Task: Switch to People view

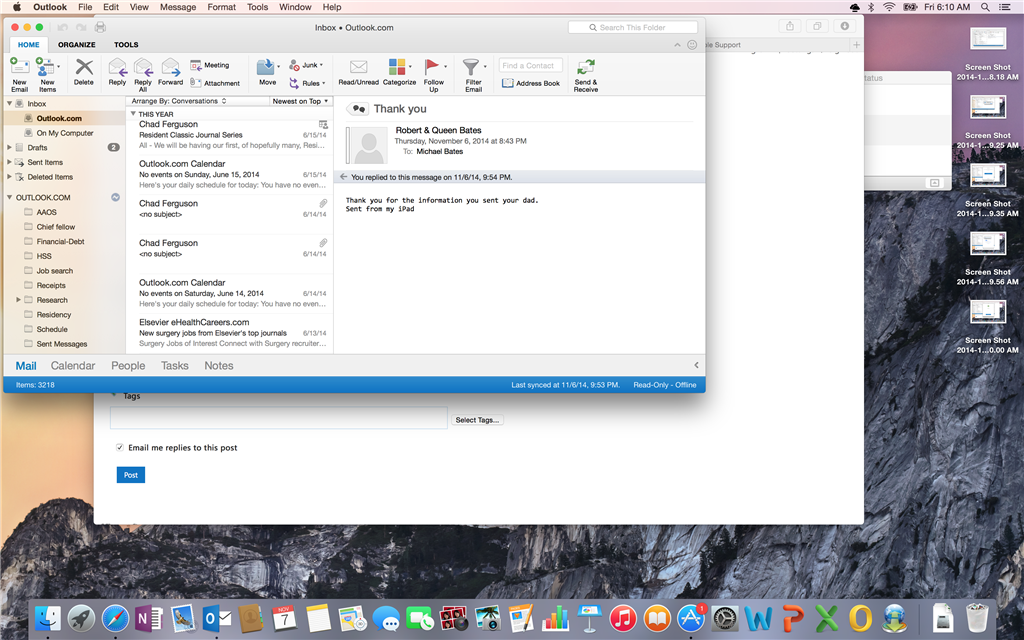Action: (128, 366)
